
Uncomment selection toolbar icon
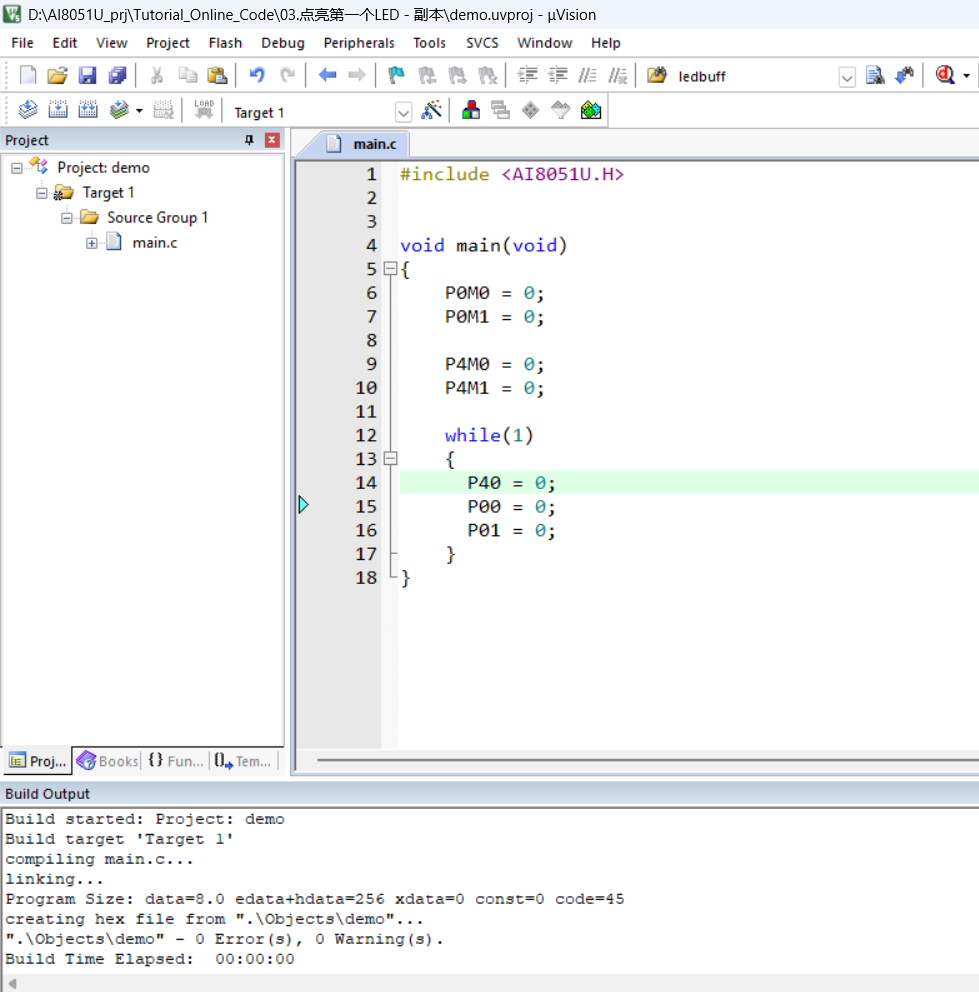618,75
